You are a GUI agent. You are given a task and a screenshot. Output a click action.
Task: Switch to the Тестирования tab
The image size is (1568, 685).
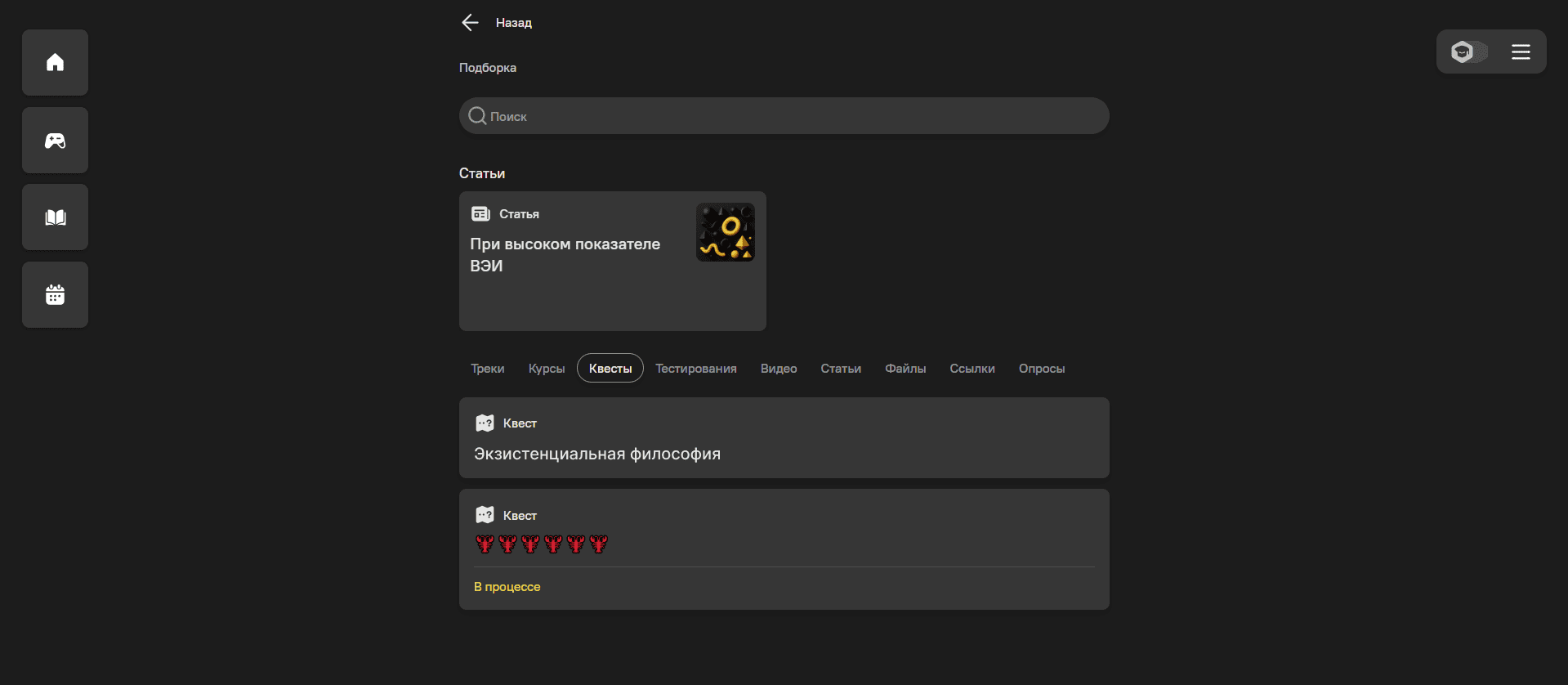[x=695, y=369]
